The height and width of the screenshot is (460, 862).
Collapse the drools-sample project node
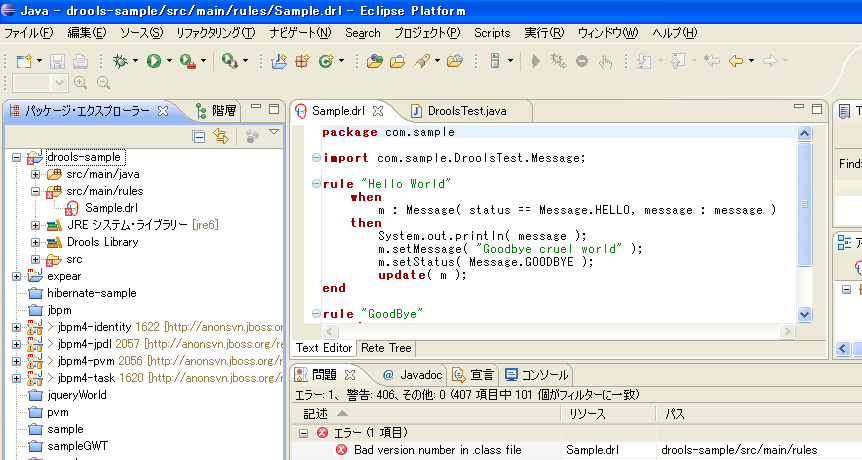pyautogui.click(x=17, y=157)
